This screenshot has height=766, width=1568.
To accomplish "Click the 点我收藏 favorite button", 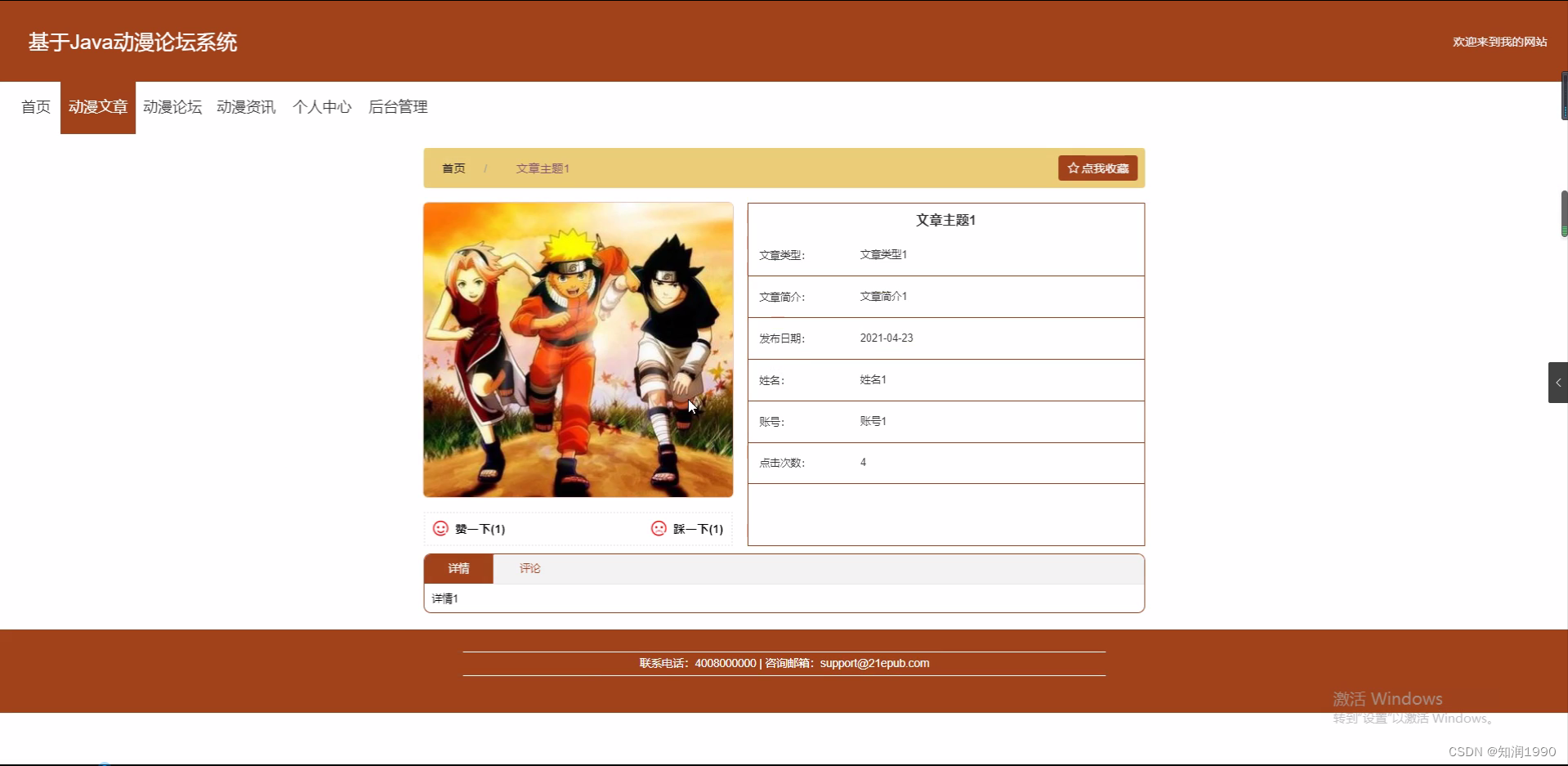I will 1097,168.
